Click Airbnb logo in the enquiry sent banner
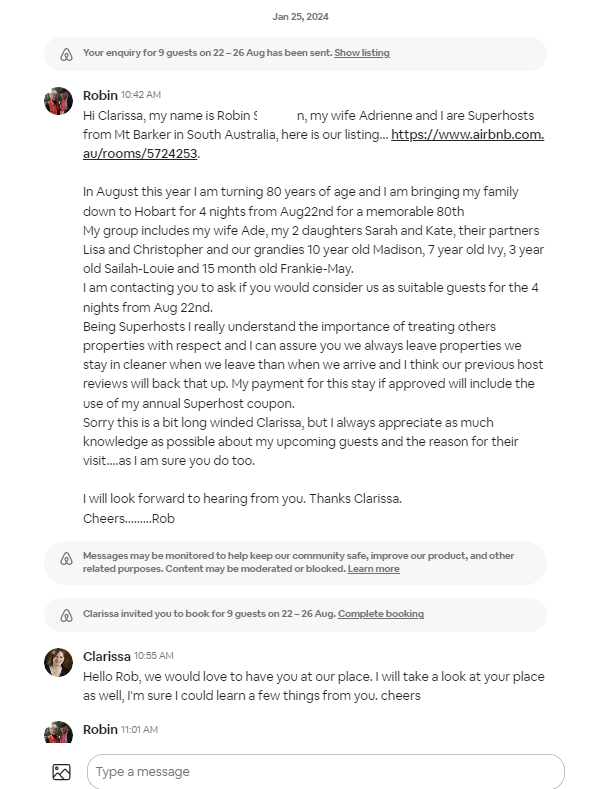The image size is (603, 789). [67, 54]
